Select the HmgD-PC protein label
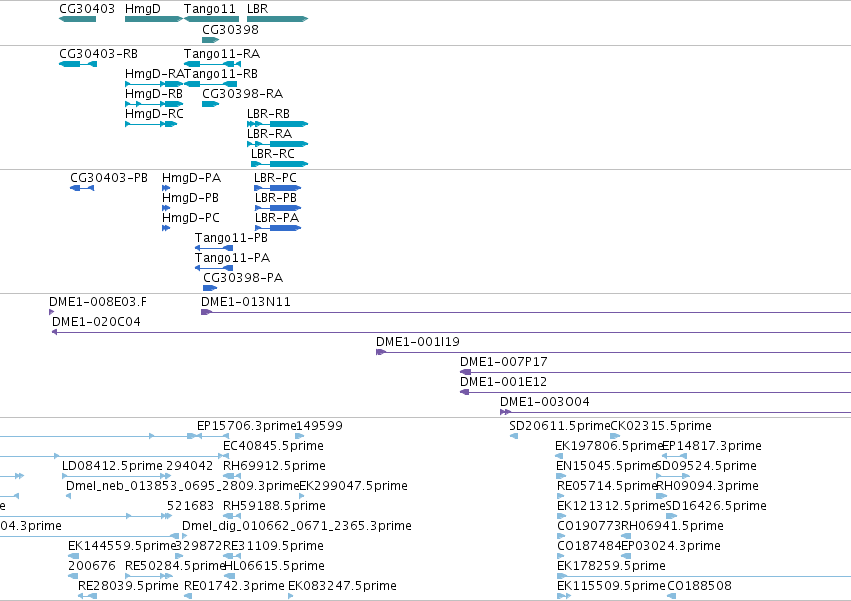This screenshot has width=851, height=601. tap(191, 218)
